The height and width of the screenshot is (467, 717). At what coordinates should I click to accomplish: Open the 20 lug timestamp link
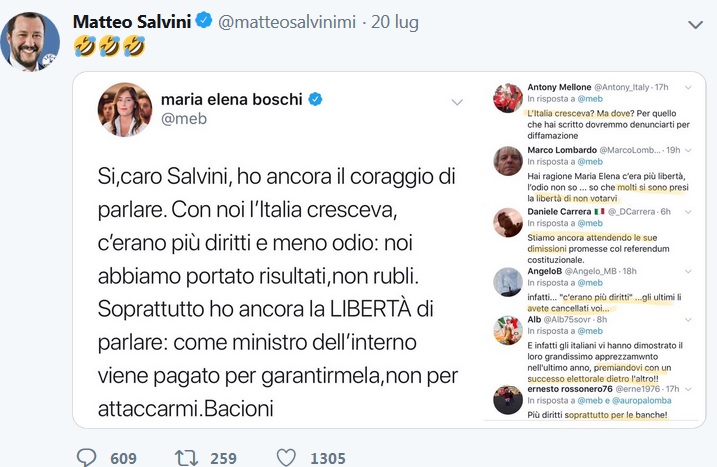393,22
